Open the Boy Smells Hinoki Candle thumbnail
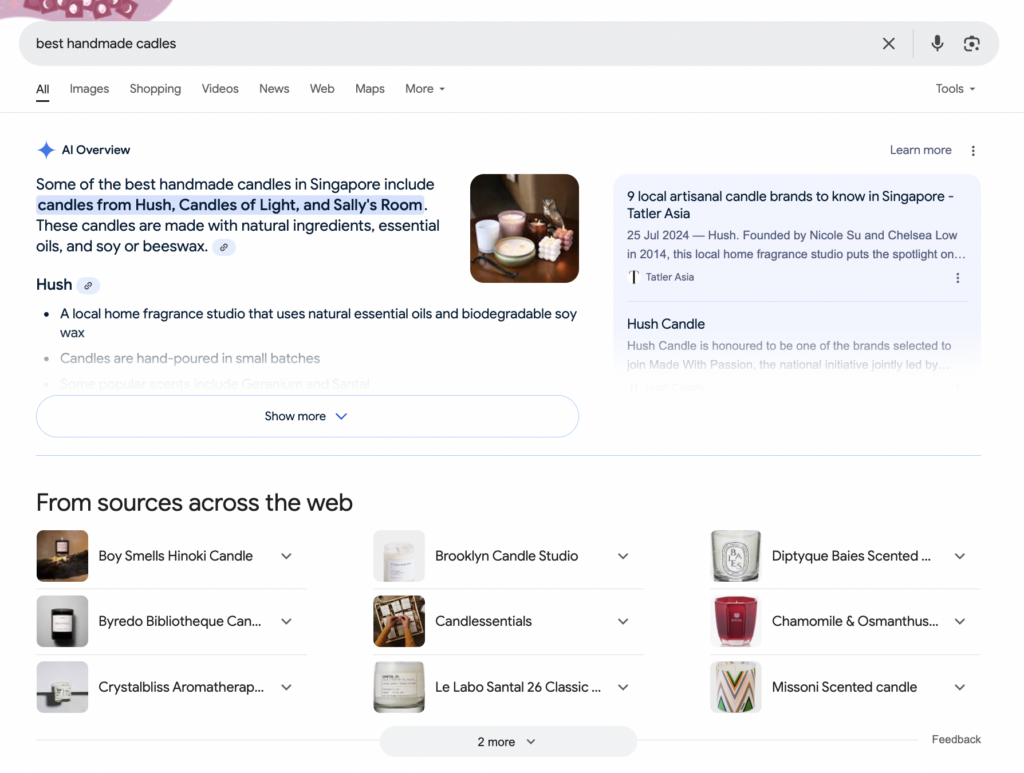 click(x=62, y=556)
